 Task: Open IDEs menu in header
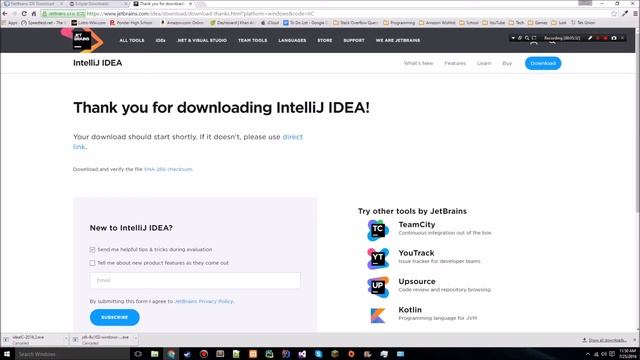point(160,40)
